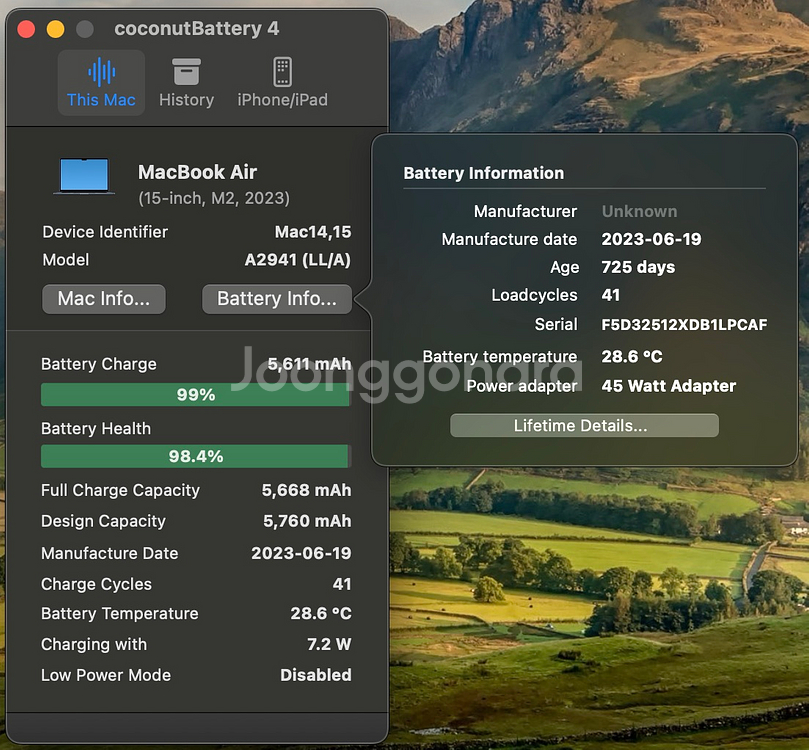Click the Battery Information popover heading

(483, 173)
